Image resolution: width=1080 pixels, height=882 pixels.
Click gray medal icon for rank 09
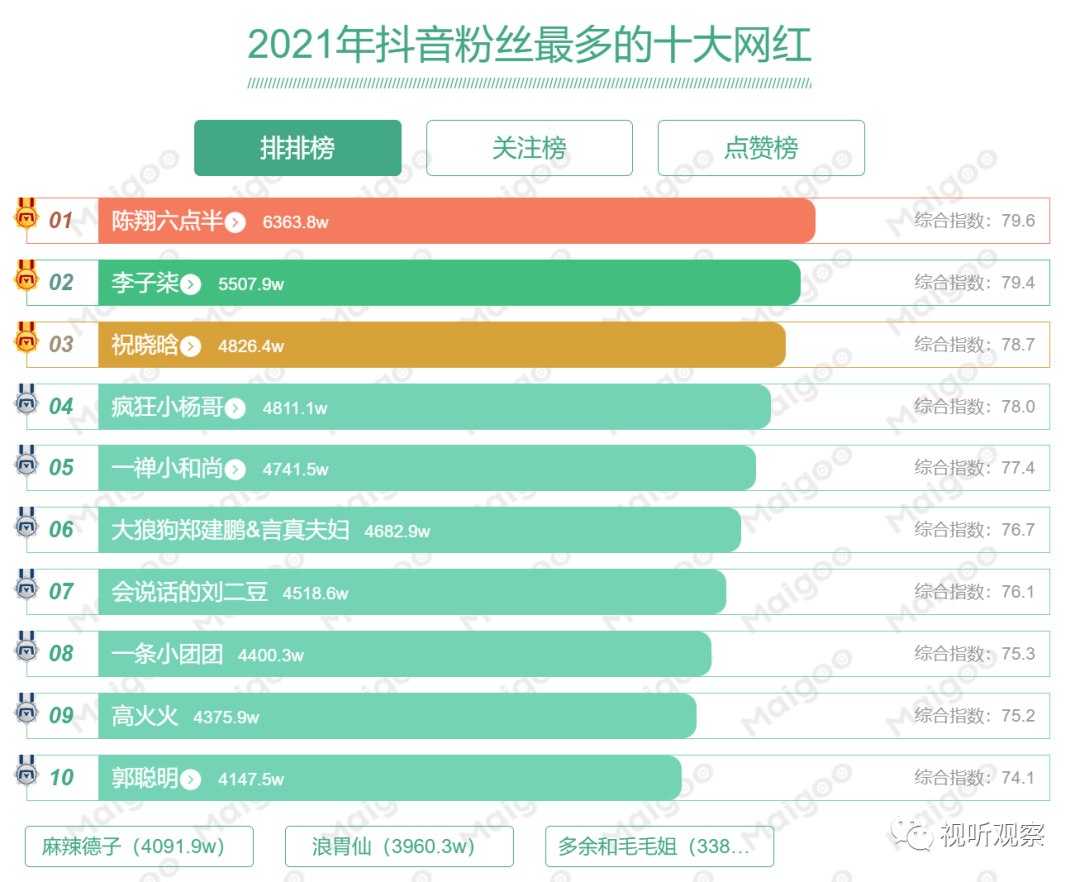pyautogui.click(x=26, y=709)
